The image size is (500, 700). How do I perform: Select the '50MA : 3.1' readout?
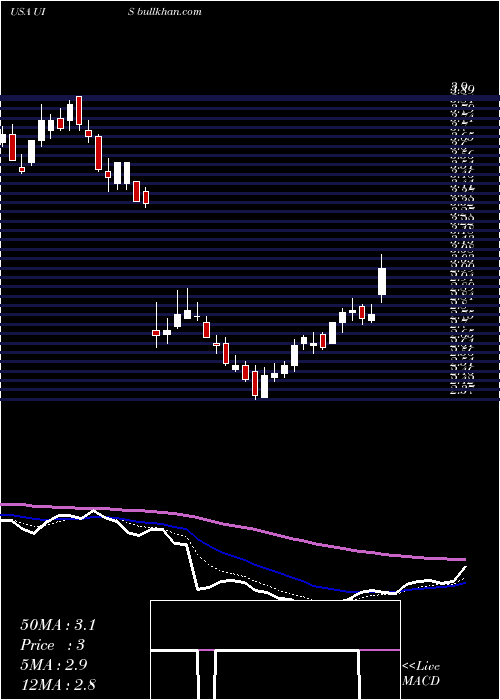pyautogui.click(x=58, y=625)
